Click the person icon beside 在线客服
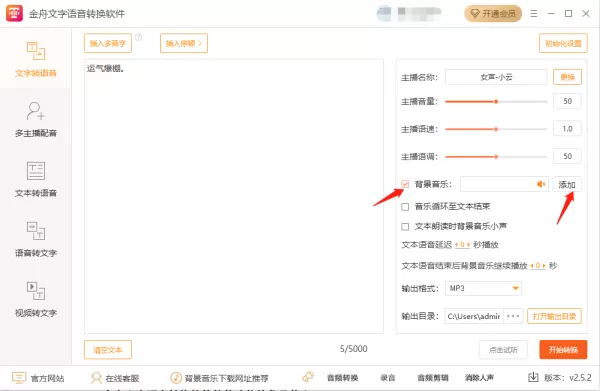600x391 pixels. click(96, 378)
